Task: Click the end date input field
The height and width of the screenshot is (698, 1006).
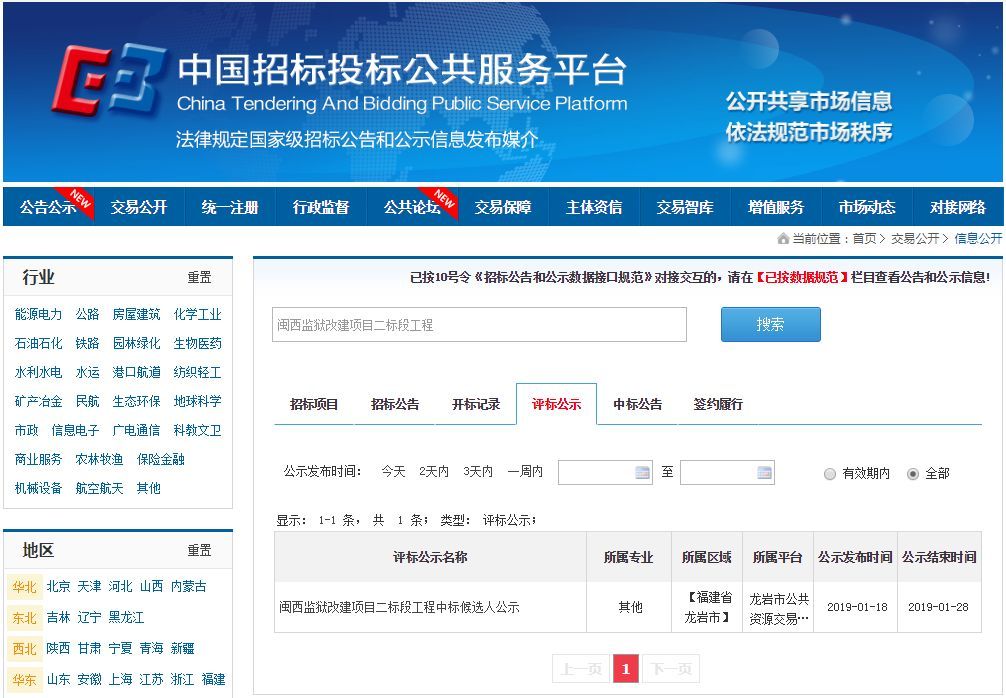Action: click(727, 473)
